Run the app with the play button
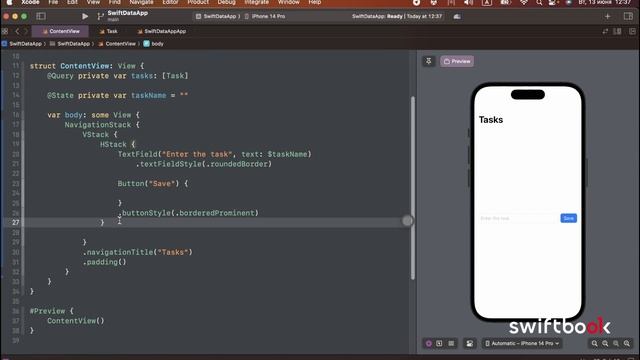640x360 pixels. pyautogui.click(x=84, y=16)
